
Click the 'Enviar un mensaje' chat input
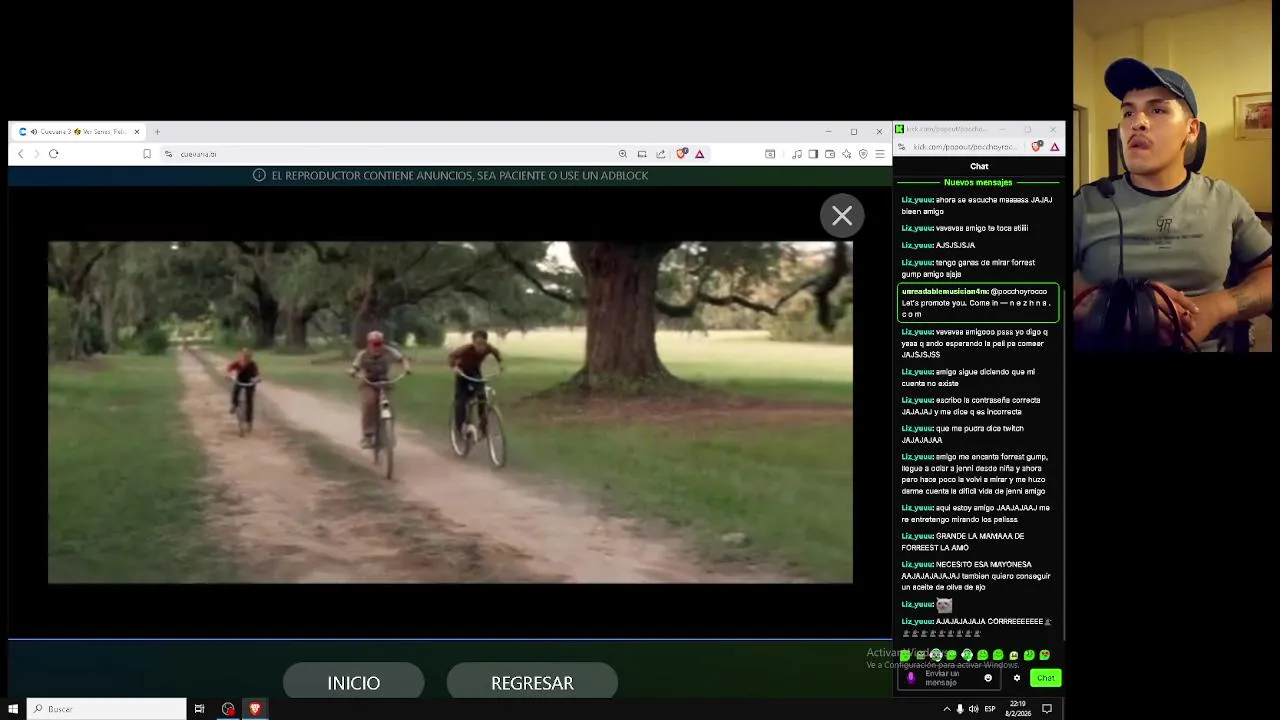942,678
